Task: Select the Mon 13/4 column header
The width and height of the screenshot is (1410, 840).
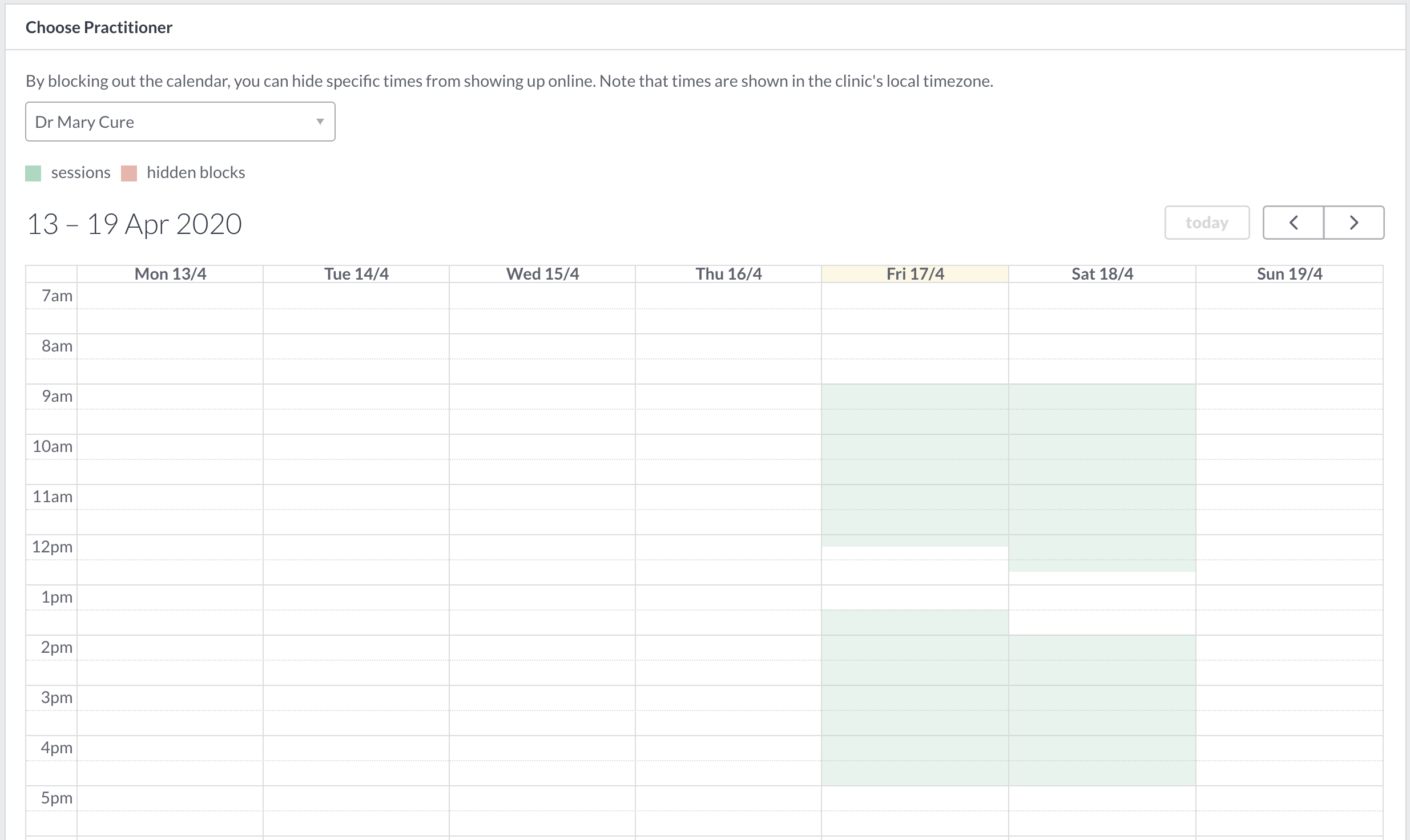Action: (170, 274)
